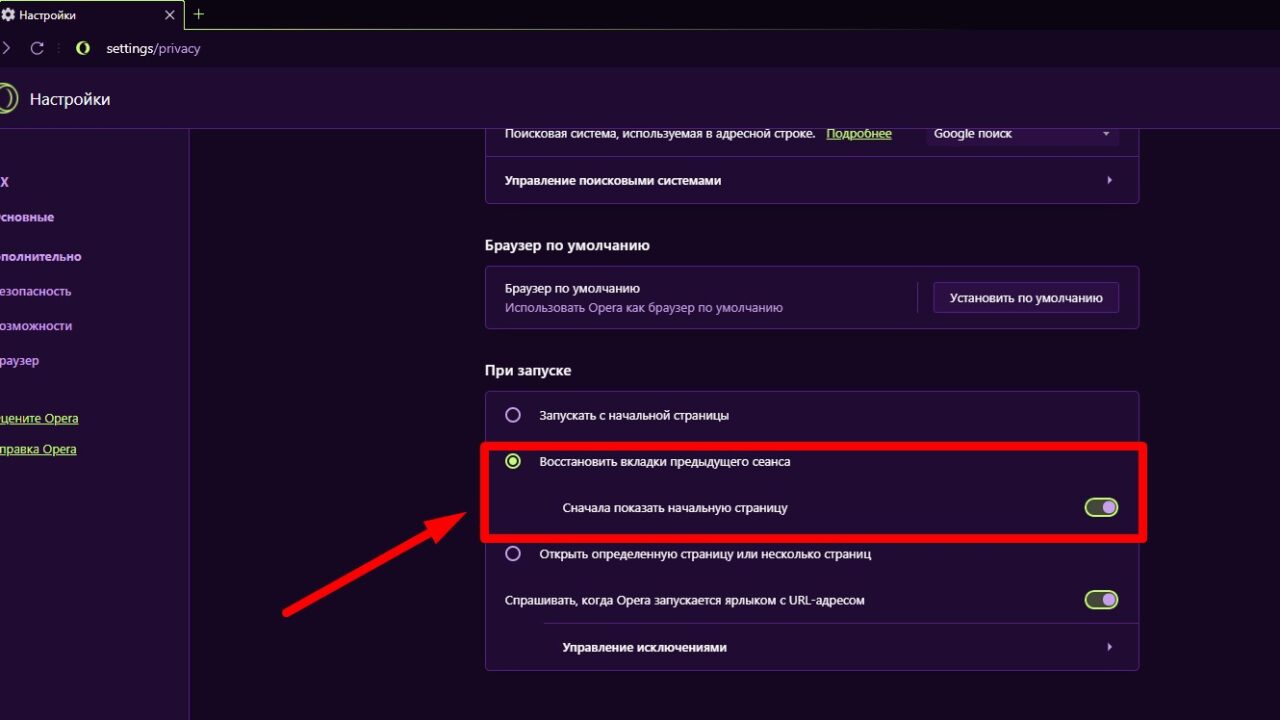Click При запуске section heading
The width and height of the screenshot is (1280, 720).
pyautogui.click(x=528, y=370)
